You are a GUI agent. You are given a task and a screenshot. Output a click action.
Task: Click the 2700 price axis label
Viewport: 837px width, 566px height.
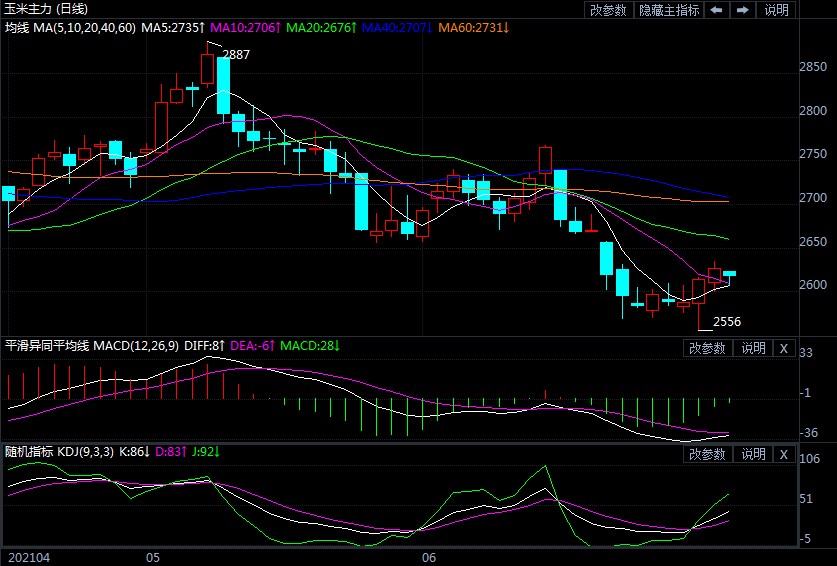tap(813, 198)
